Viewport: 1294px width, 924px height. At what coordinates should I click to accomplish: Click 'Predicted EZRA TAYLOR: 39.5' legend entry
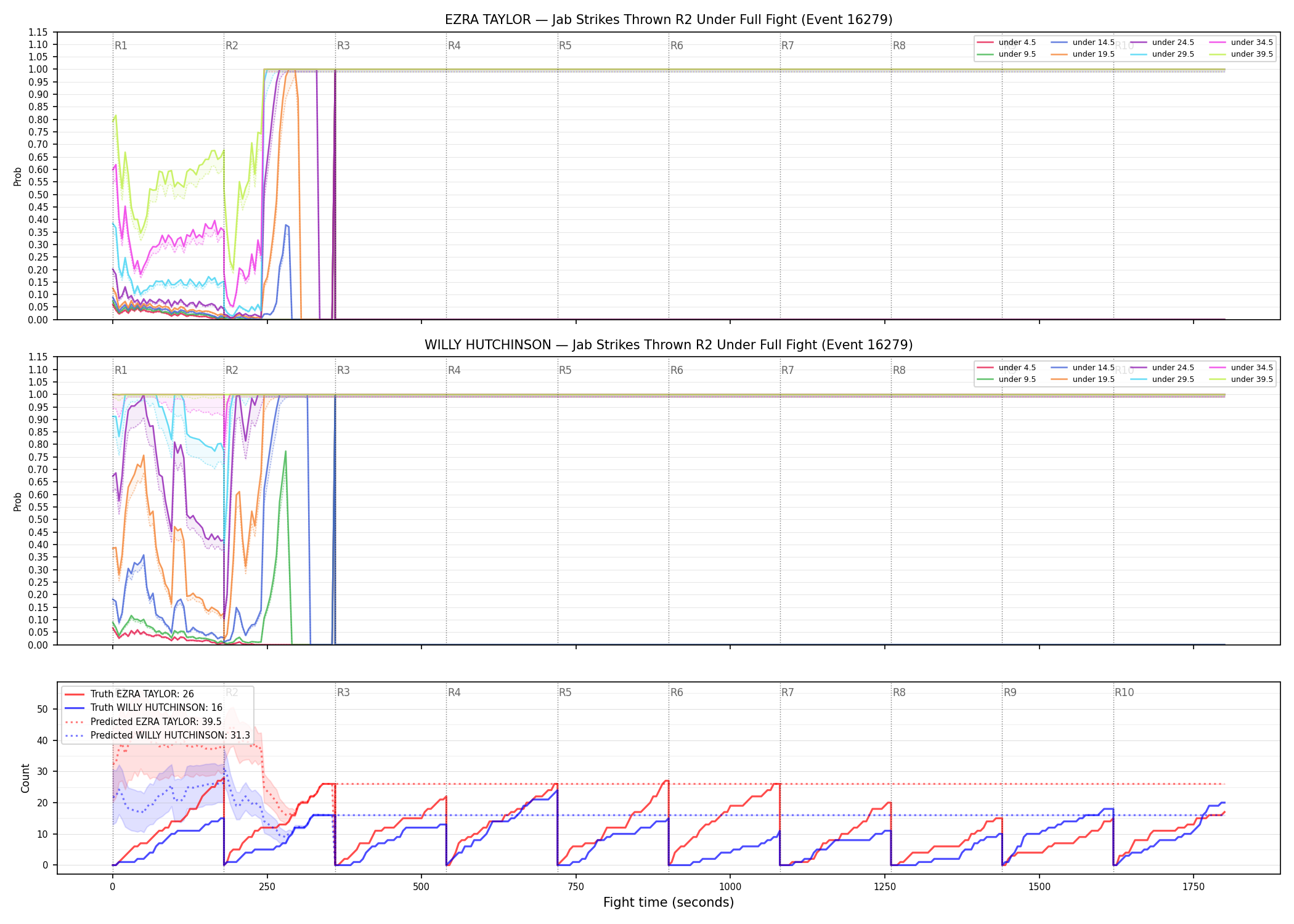(x=143, y=721)
